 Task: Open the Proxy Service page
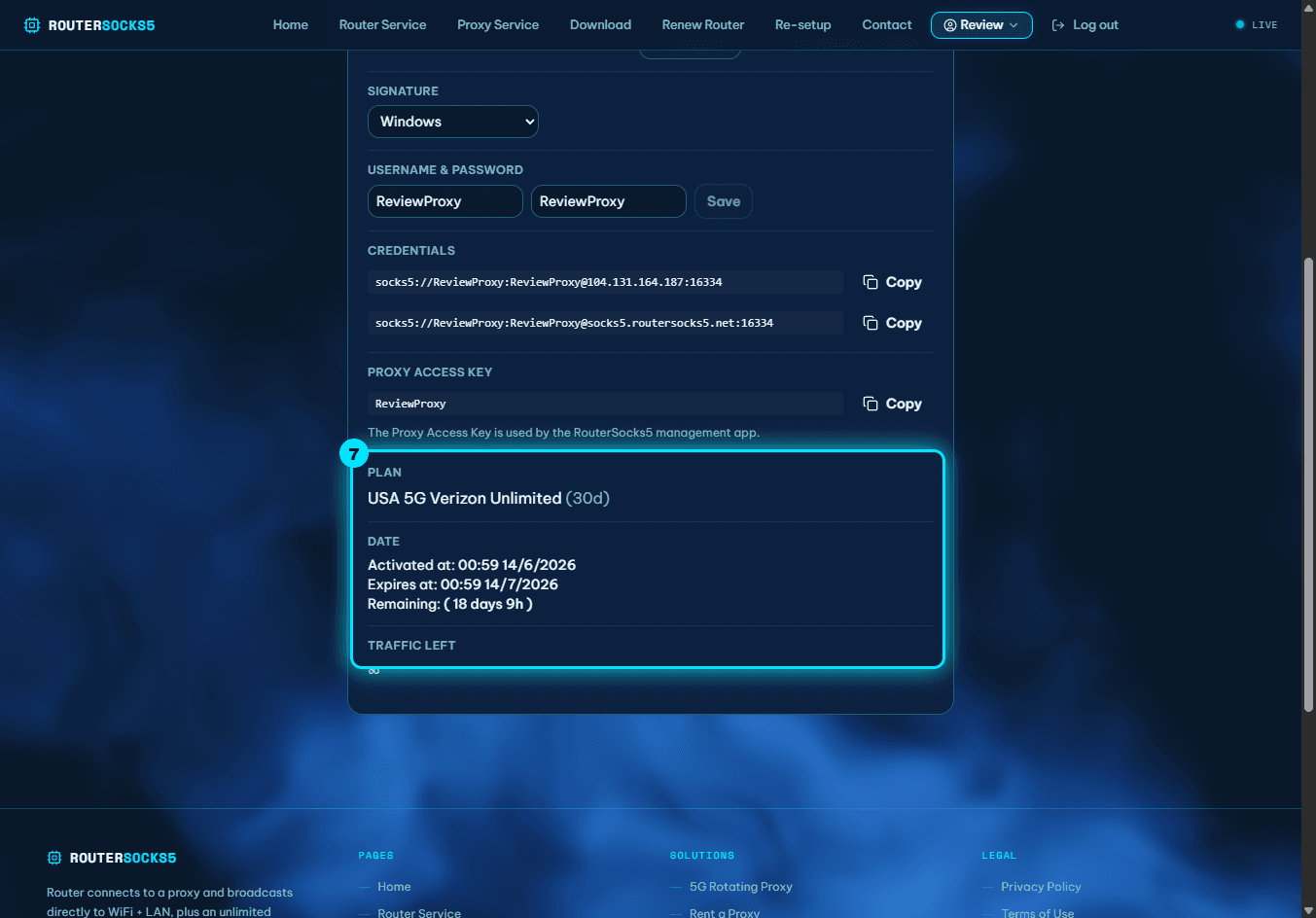[498, 25]
